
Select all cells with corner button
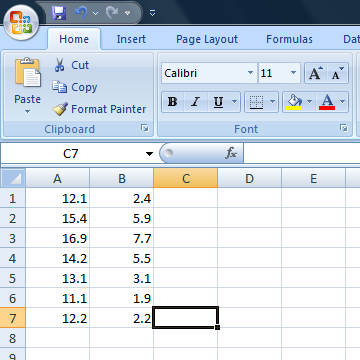point(13,178)
